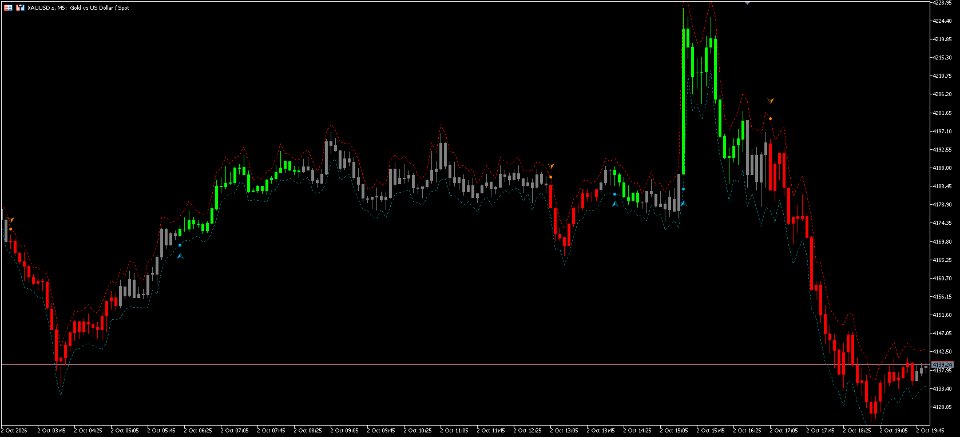Select the orange sell arrow near 2 Oct 13:05
Image resolution: width=960 pixels, height=437 pixels.
[551, 166]
